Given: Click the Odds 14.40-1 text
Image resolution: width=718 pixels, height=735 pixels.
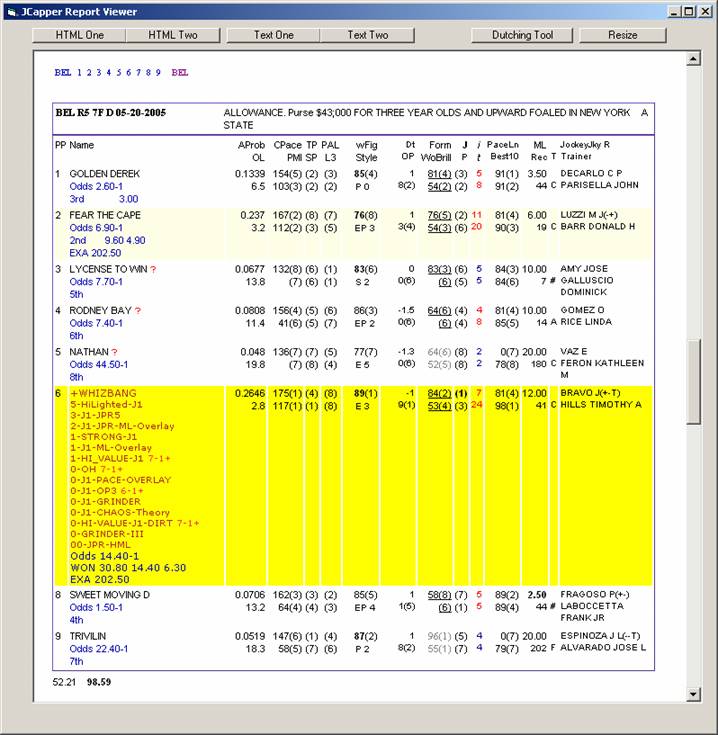Looking at the screenshot, I should coord(105,556).
